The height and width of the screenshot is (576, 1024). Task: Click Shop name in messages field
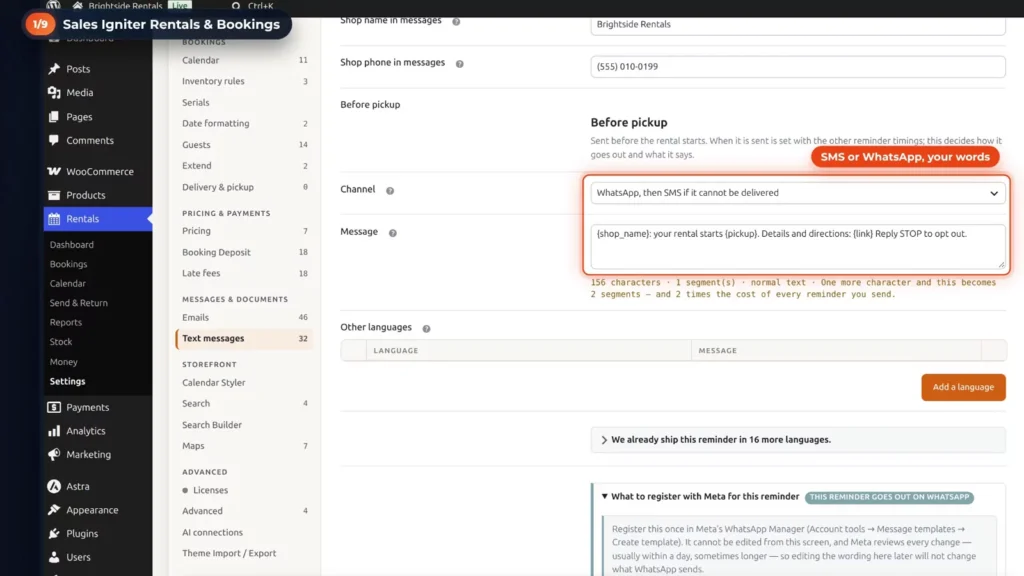click(x=797, y=25)
